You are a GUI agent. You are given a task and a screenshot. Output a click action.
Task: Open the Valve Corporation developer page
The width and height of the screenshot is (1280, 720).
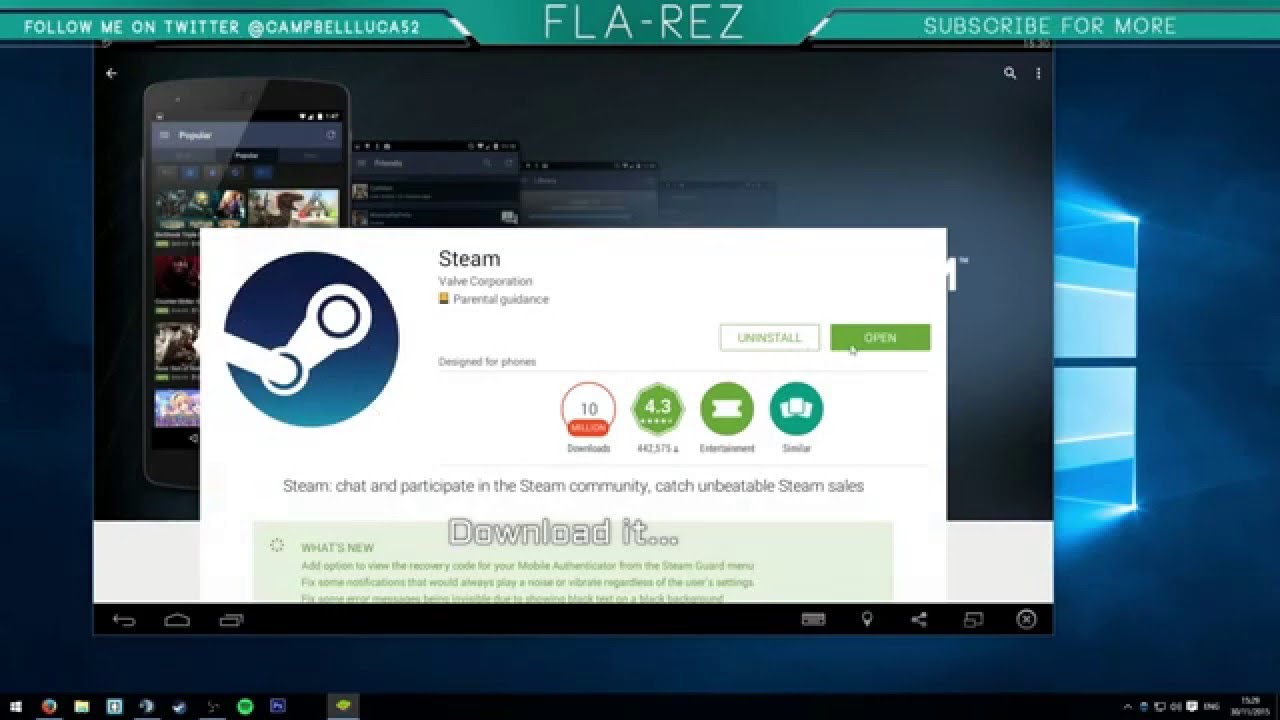(x=485, y=281)
